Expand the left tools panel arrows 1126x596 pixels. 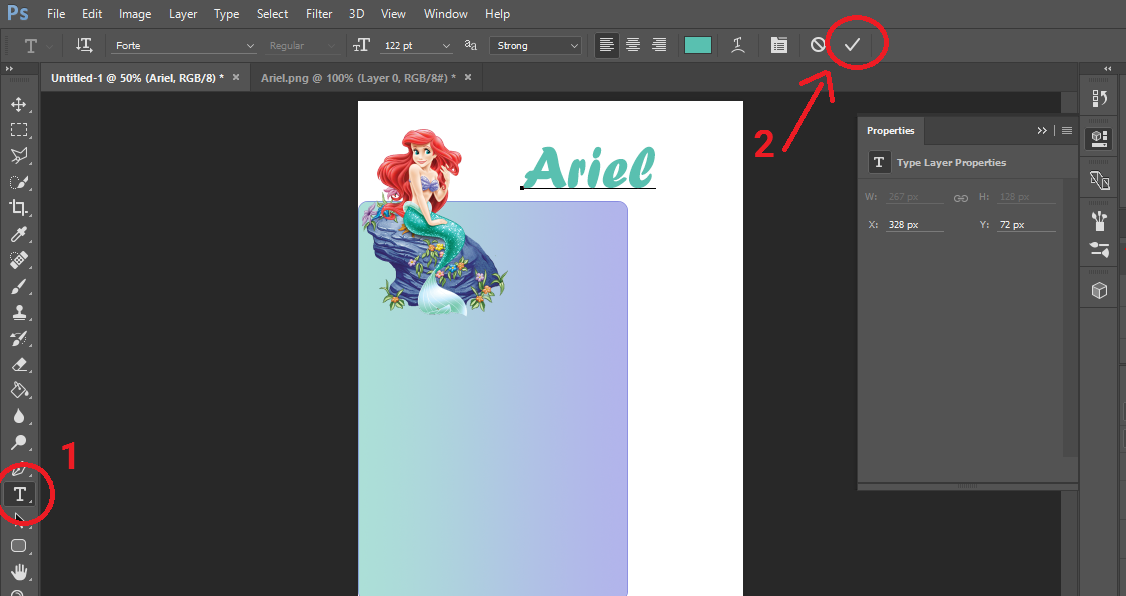(x=9, y=68)
